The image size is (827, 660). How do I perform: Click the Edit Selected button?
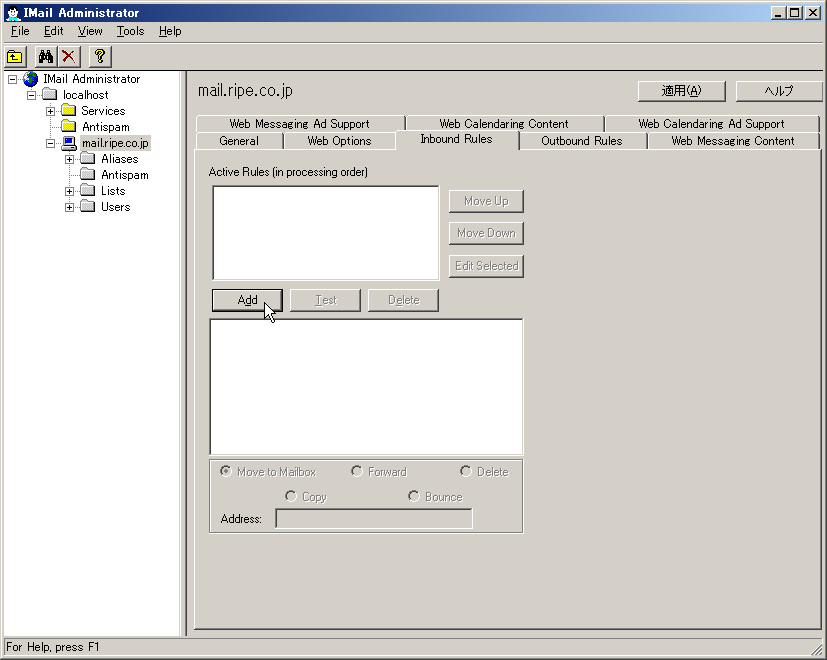486,266
